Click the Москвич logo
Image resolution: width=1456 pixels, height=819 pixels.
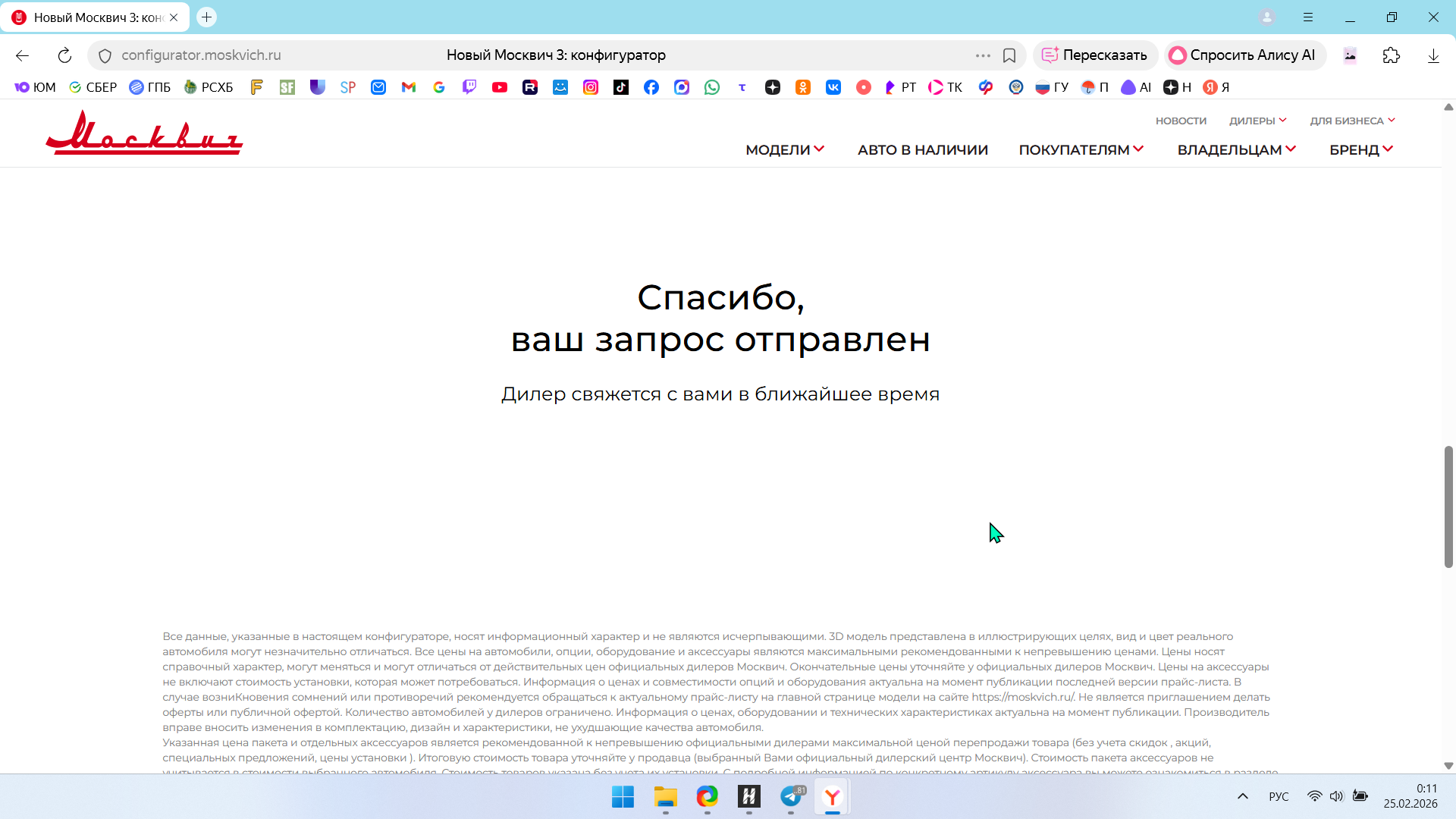click(144, 133)
